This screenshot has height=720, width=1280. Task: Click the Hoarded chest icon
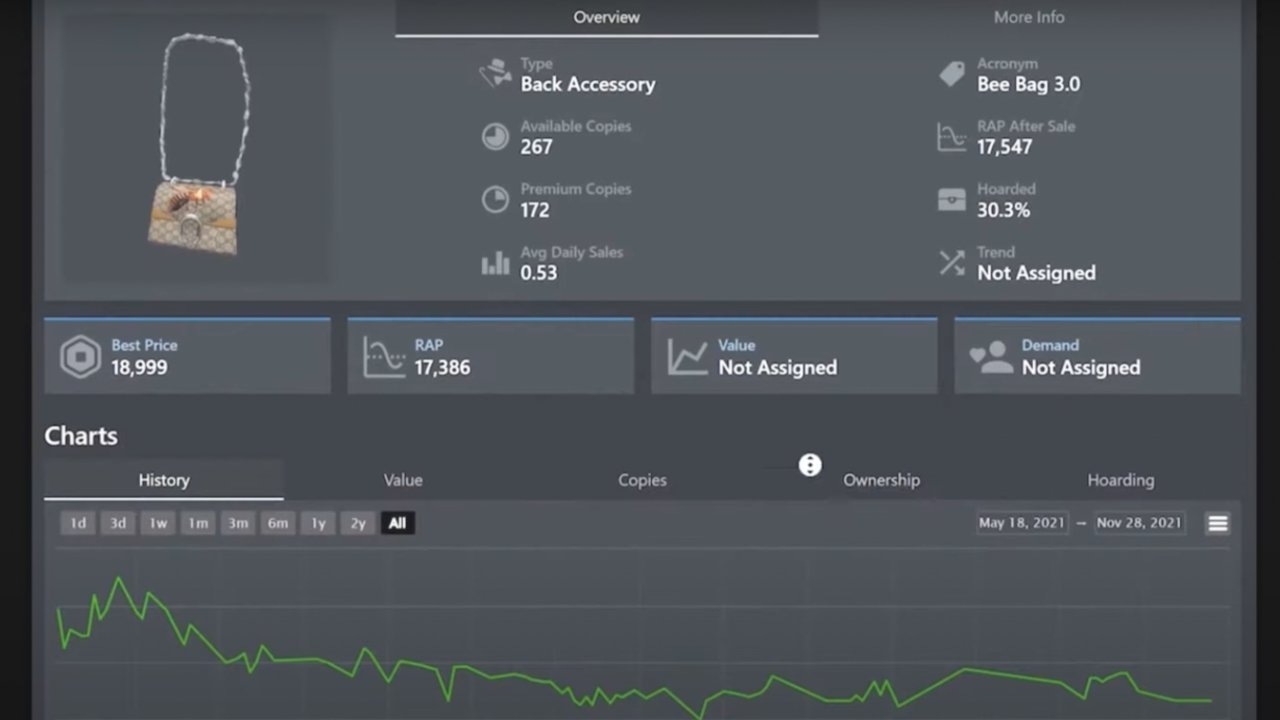[952, 200]
